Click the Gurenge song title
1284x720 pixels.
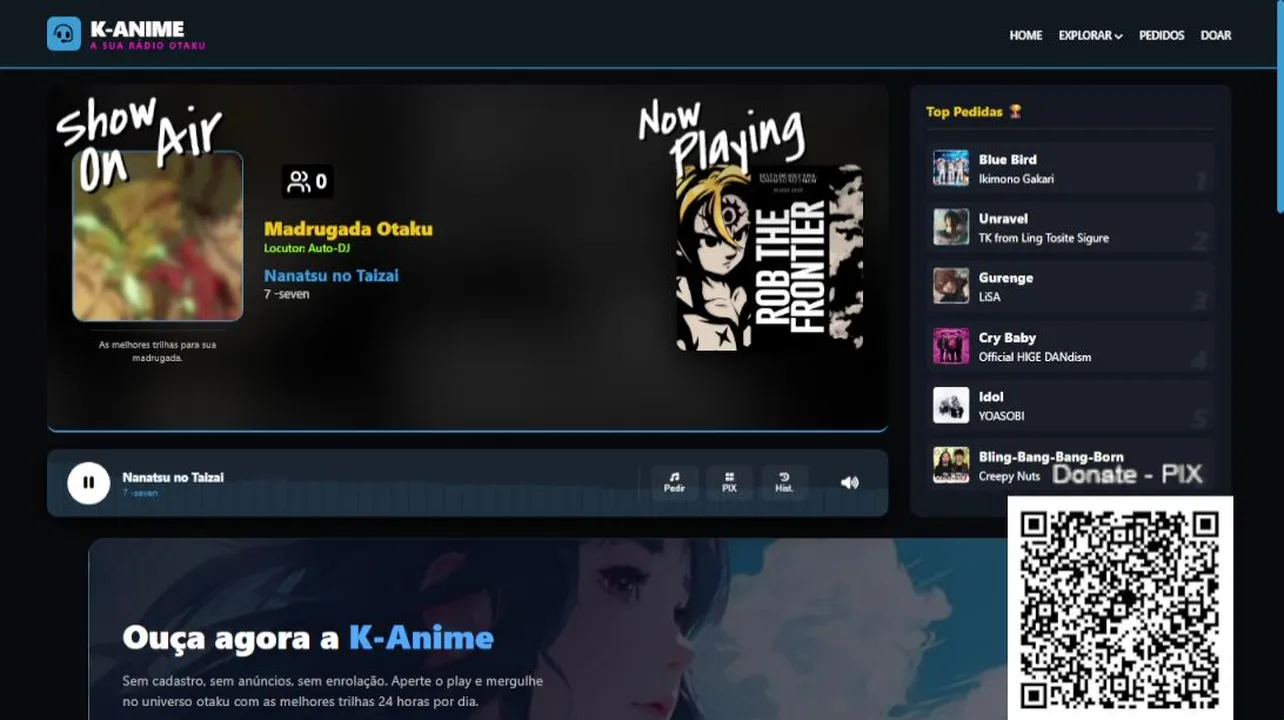pyautogui.click(x=1006, y=278)
